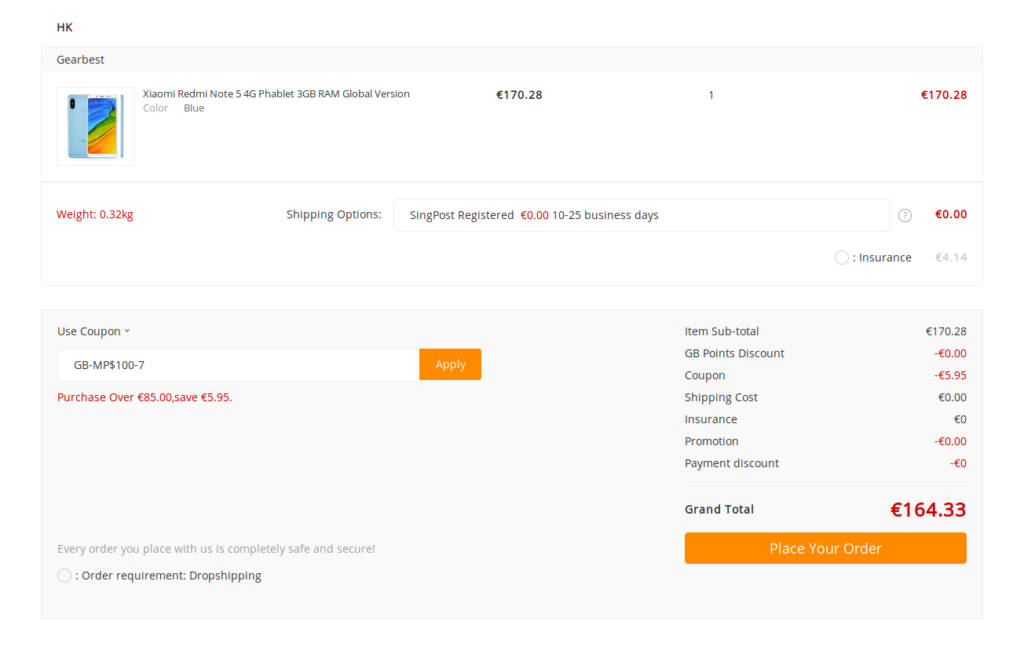Select the 'completely safe and secure' notice
This screenshot has height=658, width=1024.
[216, 549]
